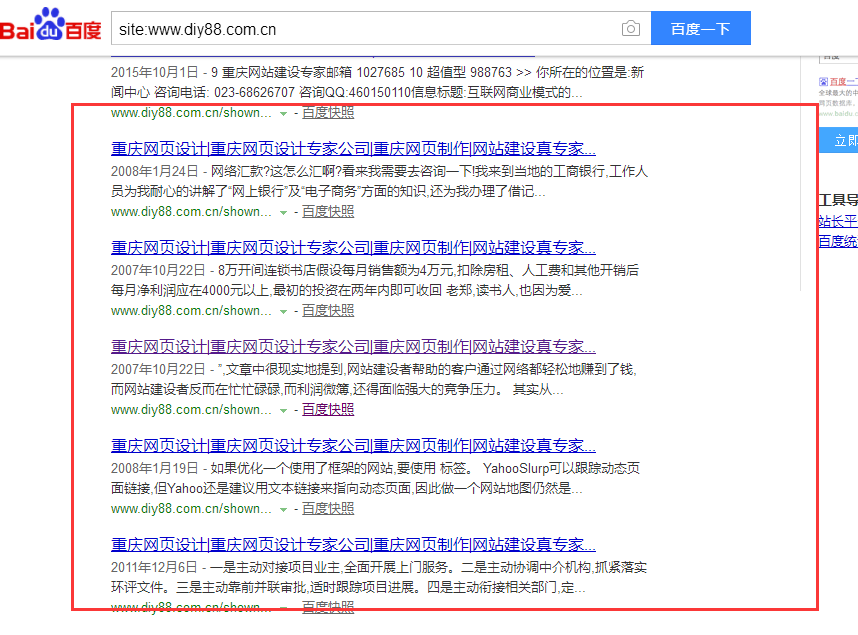Click green URL under the 网站建设者 result
This screenshot has height=635, width=858.
tap(191, 410)
